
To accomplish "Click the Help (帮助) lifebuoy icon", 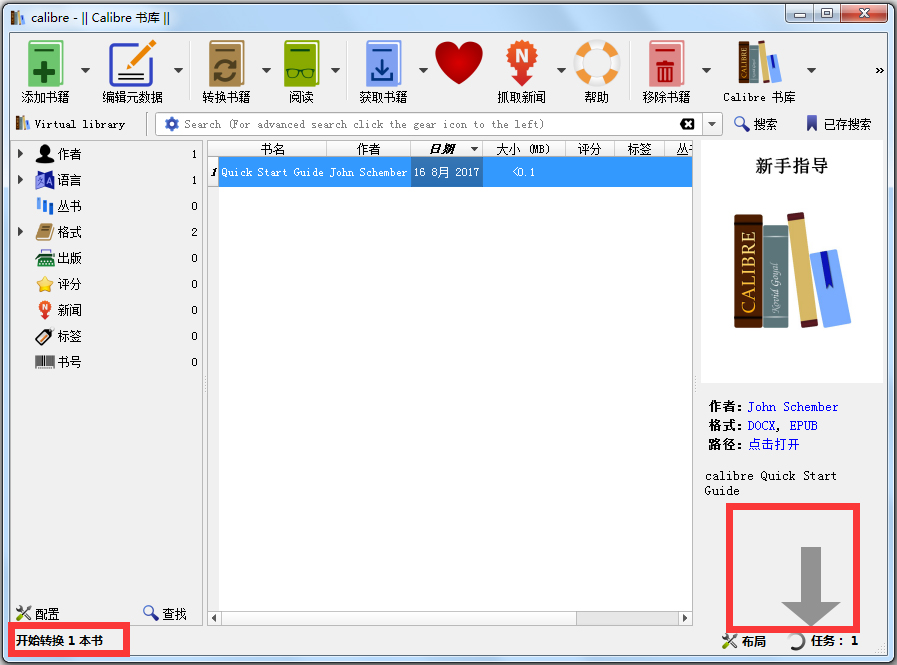I will [x=597, y=66].
